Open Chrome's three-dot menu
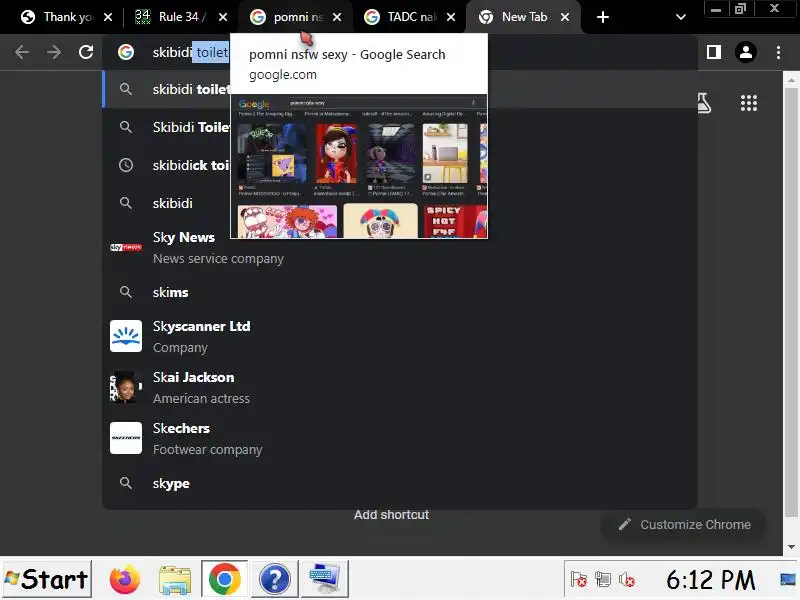800x600 pixels. click(778, 52)
